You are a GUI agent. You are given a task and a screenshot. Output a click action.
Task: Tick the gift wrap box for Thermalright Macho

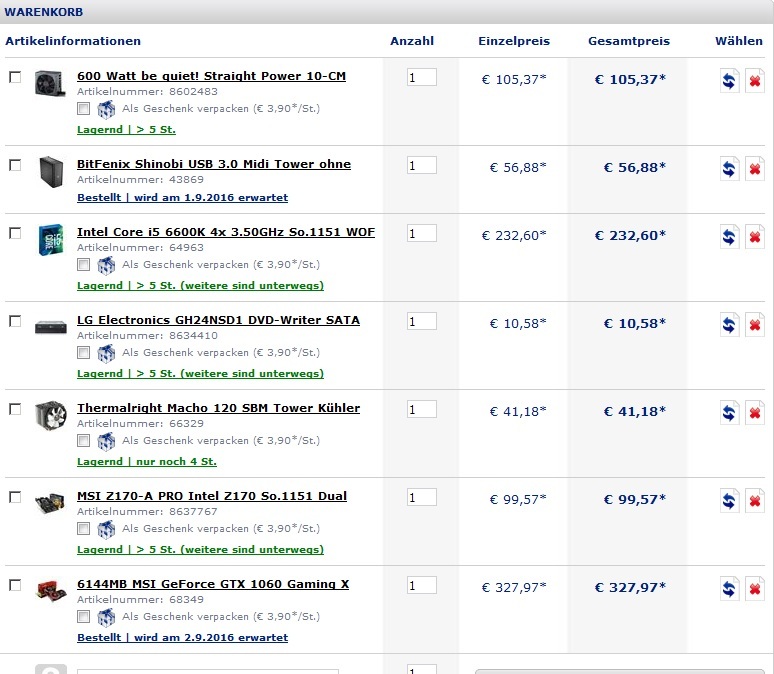[84, 440]
